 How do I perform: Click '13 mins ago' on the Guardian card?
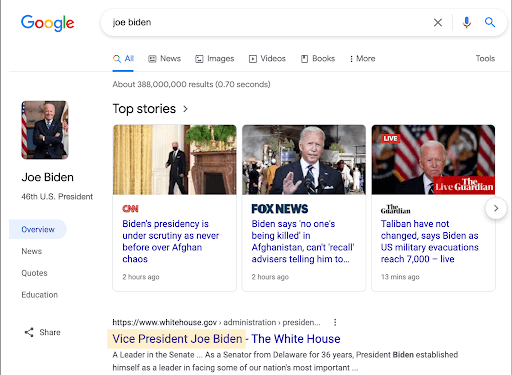coord(400,277)
